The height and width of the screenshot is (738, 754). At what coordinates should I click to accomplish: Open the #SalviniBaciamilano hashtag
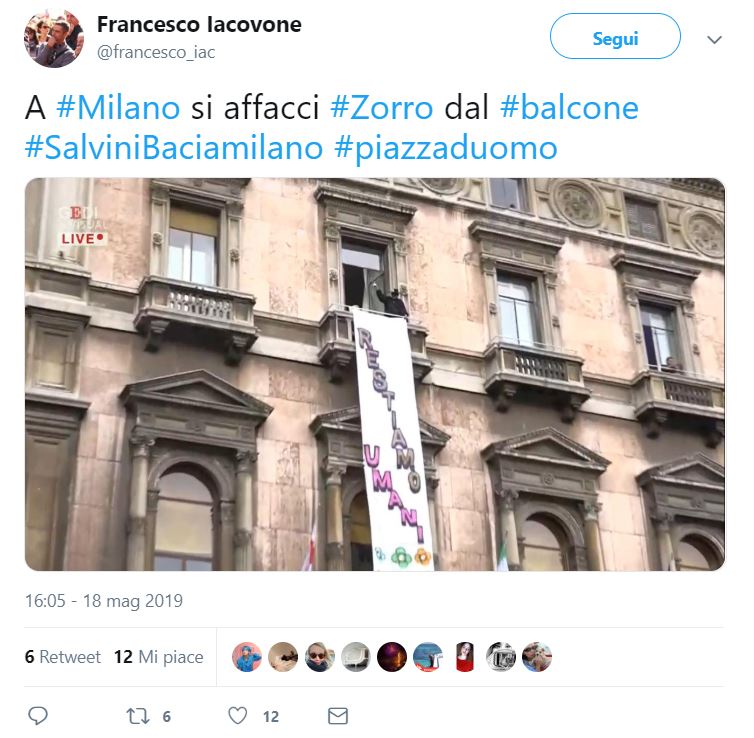click(174, 147)
